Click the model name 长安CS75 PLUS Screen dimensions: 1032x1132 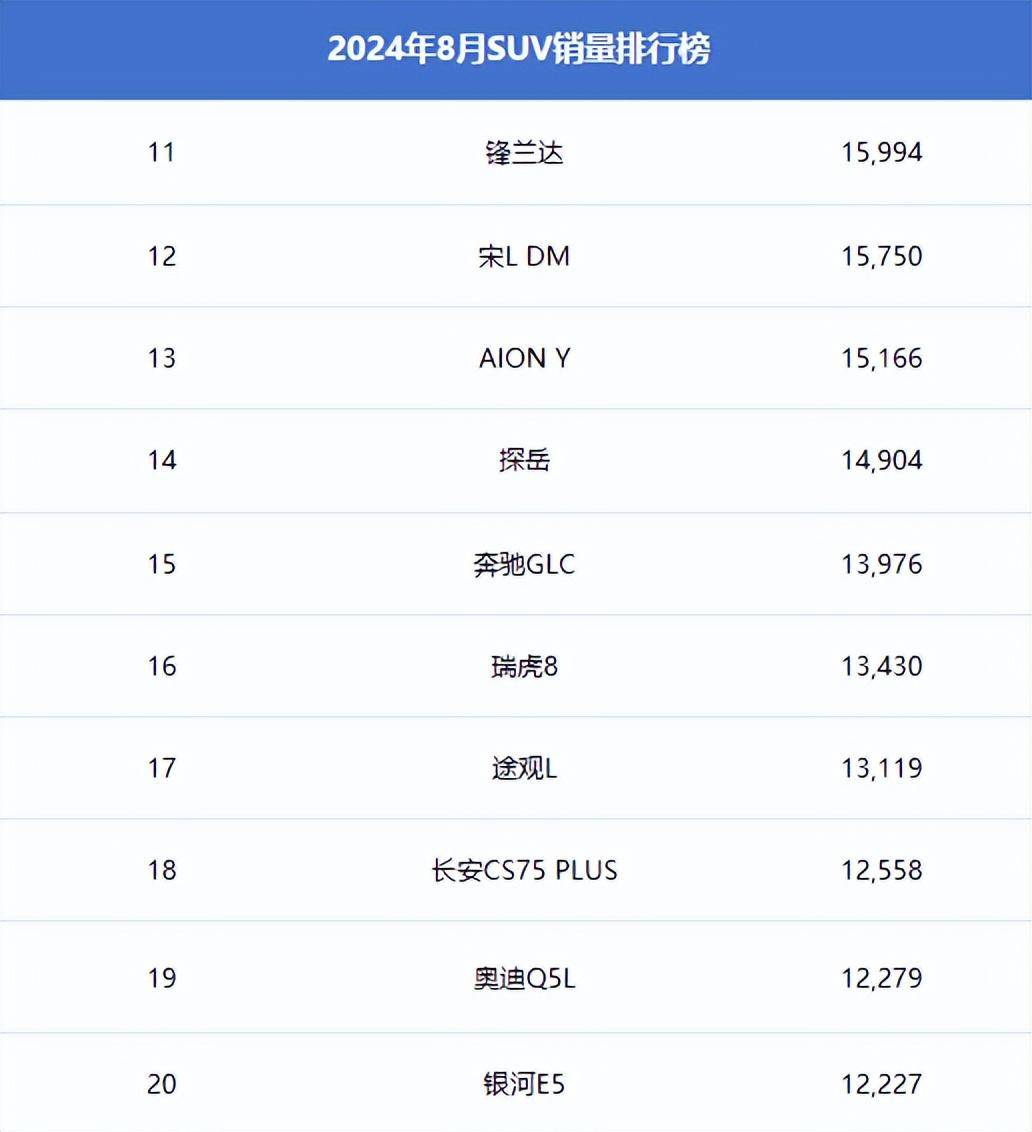click(524, 870)
